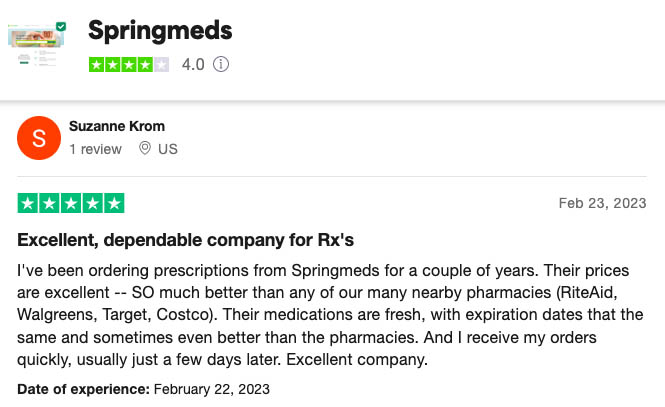Open Suzanne Krom's orange avatar
Viewport: 665px width, 407px height.
[x=39, y=138]
